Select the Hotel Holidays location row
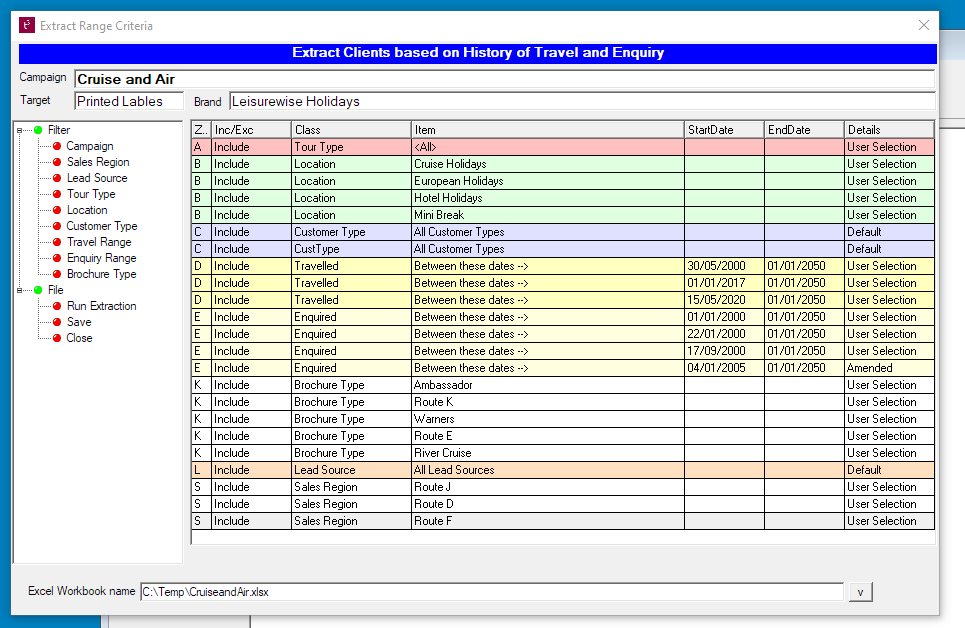Viewport: 965px width, 628px height. [x=563, y=198]
